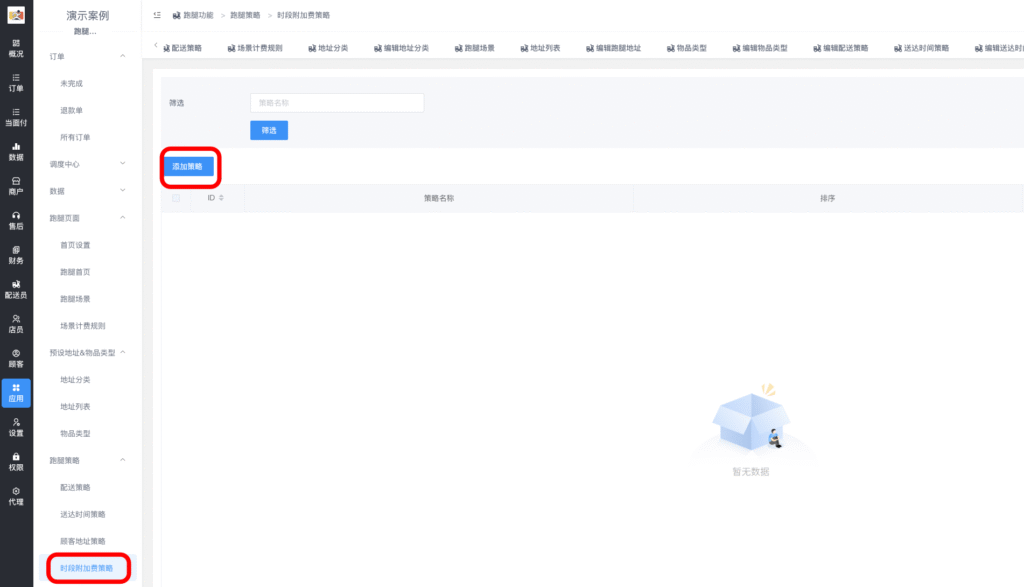Screen dimensions: 1024x587
Task: Collapse the 跑腿策略 menu group
Action: (x=123, y=460)
